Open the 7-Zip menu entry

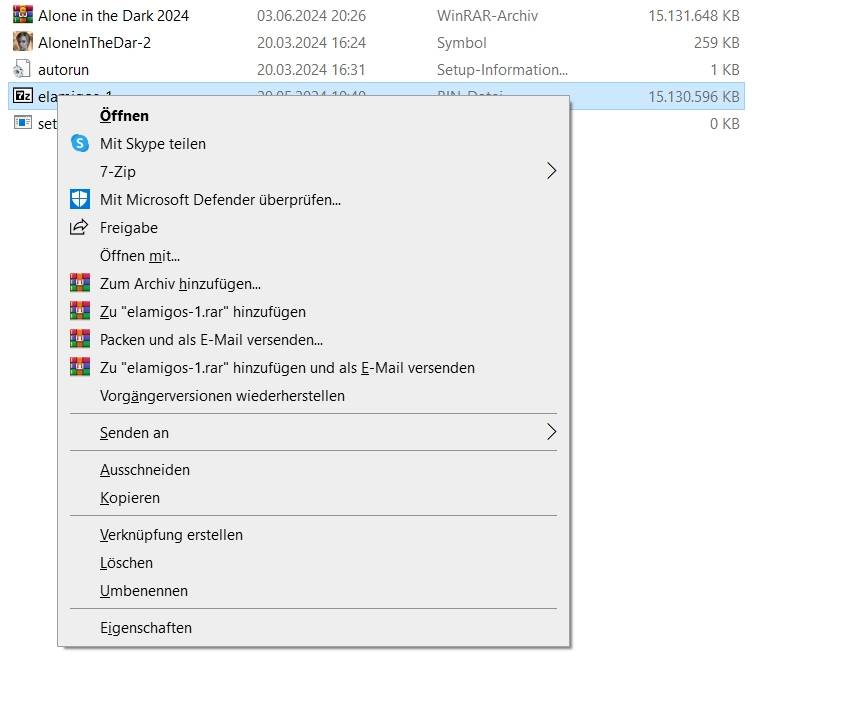point(314,171)
